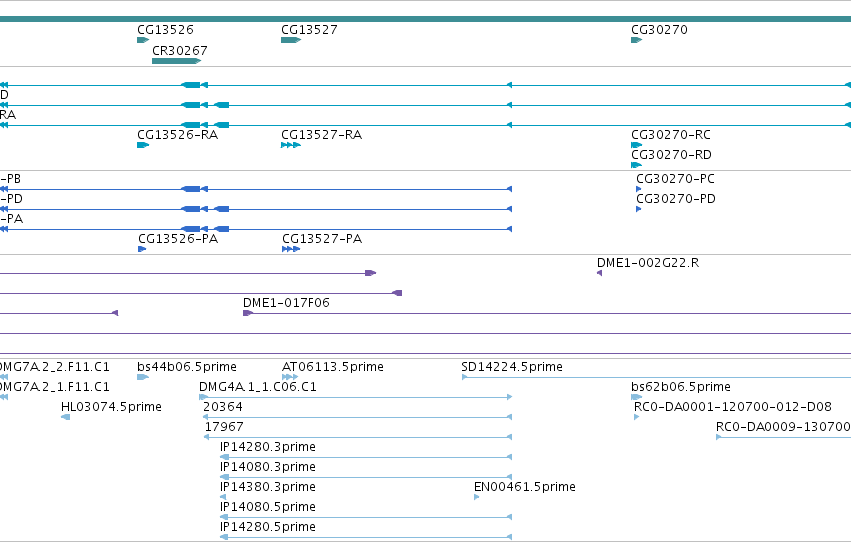Select the CG30270-RC transcript label
This screenshot has width=851, height=542.
(671, 135)
